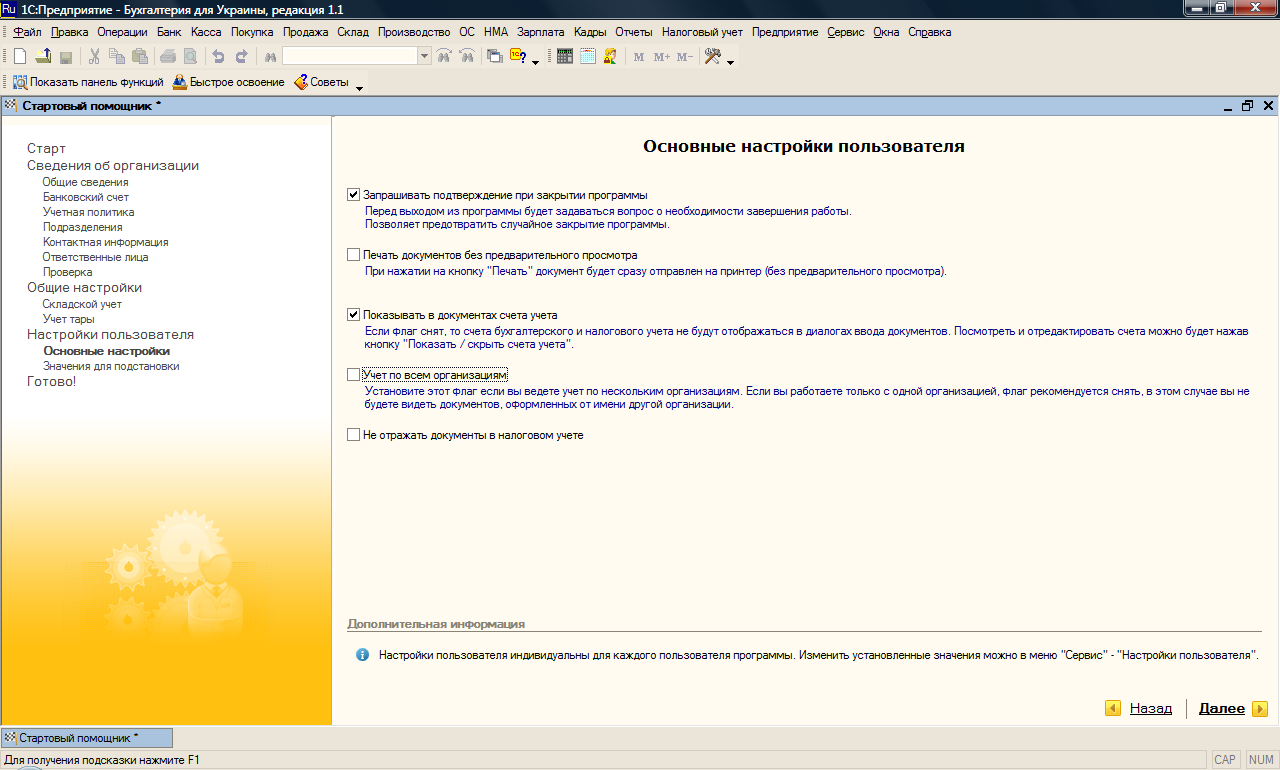Click the Print toolbar icon

coord(167,57)
